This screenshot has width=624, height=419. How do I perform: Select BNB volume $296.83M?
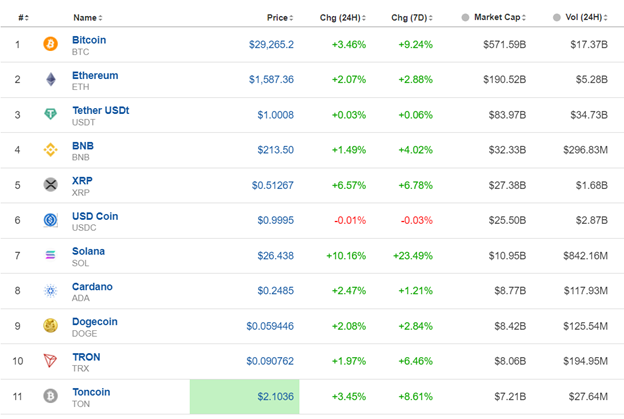click(x=585, y=150)
